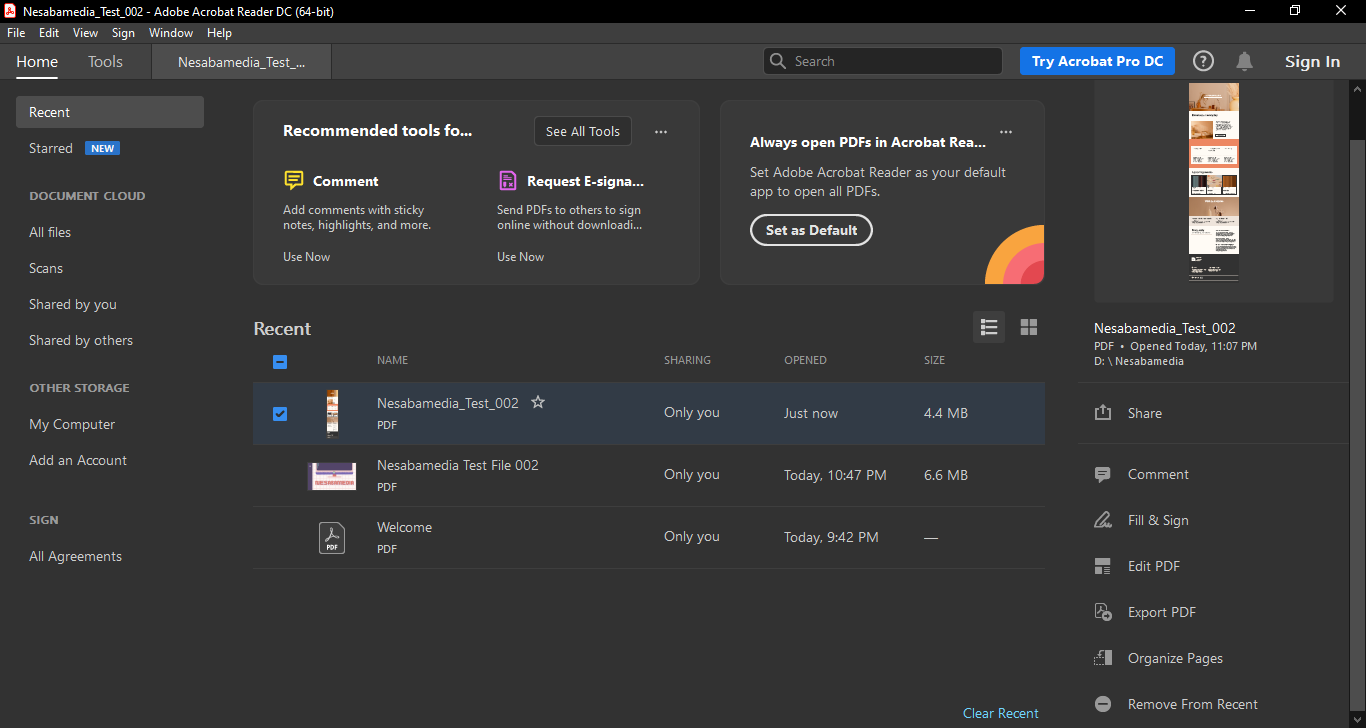Open more options on default PDF card
The image size is (1366, 728).
point(1006,131)
